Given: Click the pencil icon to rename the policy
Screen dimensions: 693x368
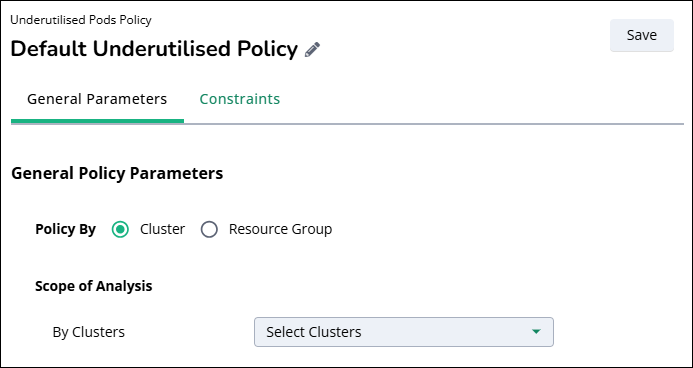Looking at the screenshot, I should click(312, 49).
